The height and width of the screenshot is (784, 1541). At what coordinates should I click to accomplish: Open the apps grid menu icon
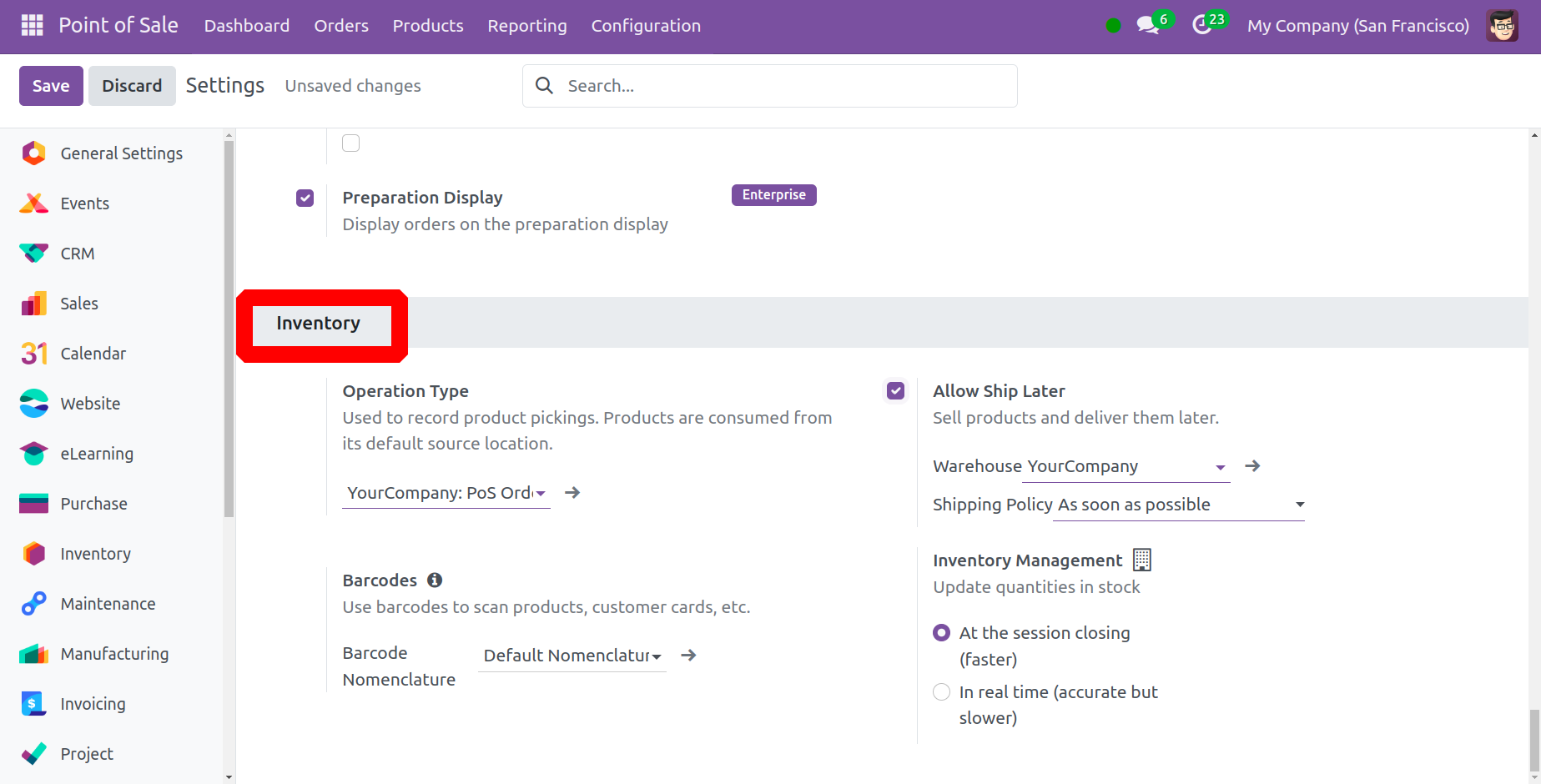(x=32, y=26)
